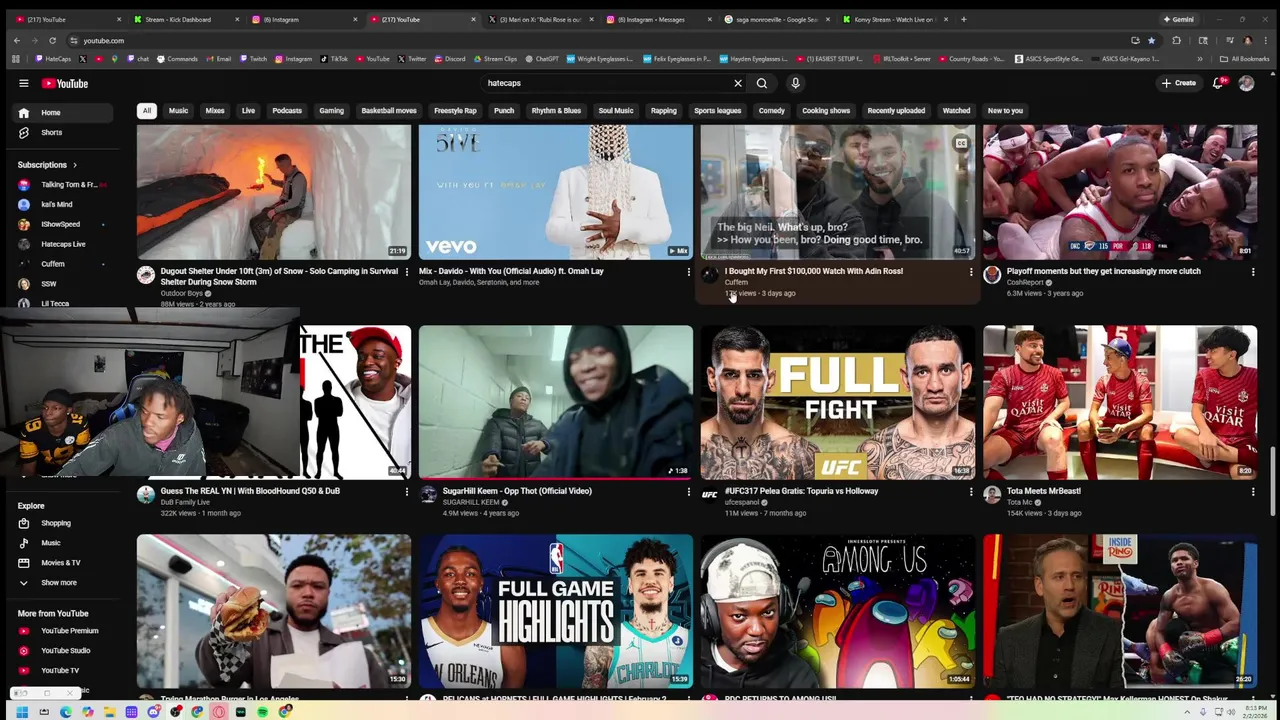Open more options for SugarHill Keem video

(x=688, y=491)
